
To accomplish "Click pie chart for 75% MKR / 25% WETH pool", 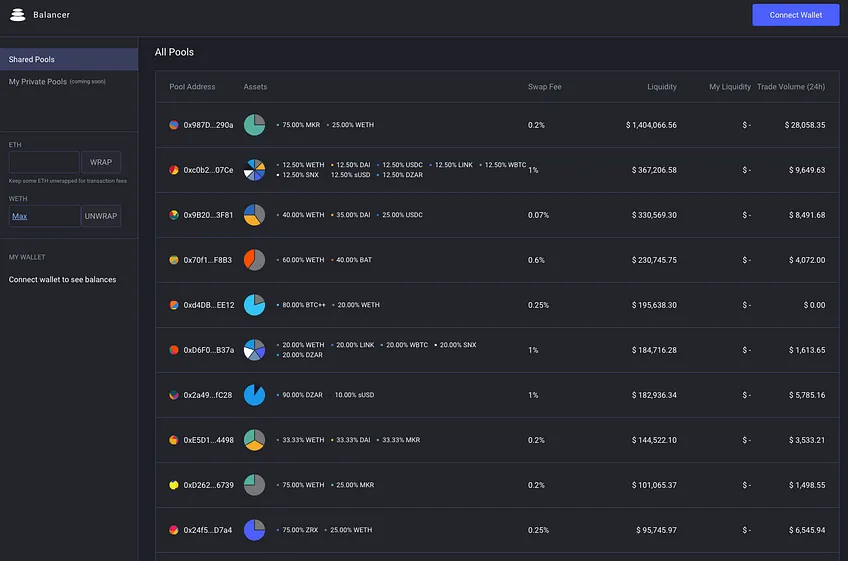I will coord(254,125).
